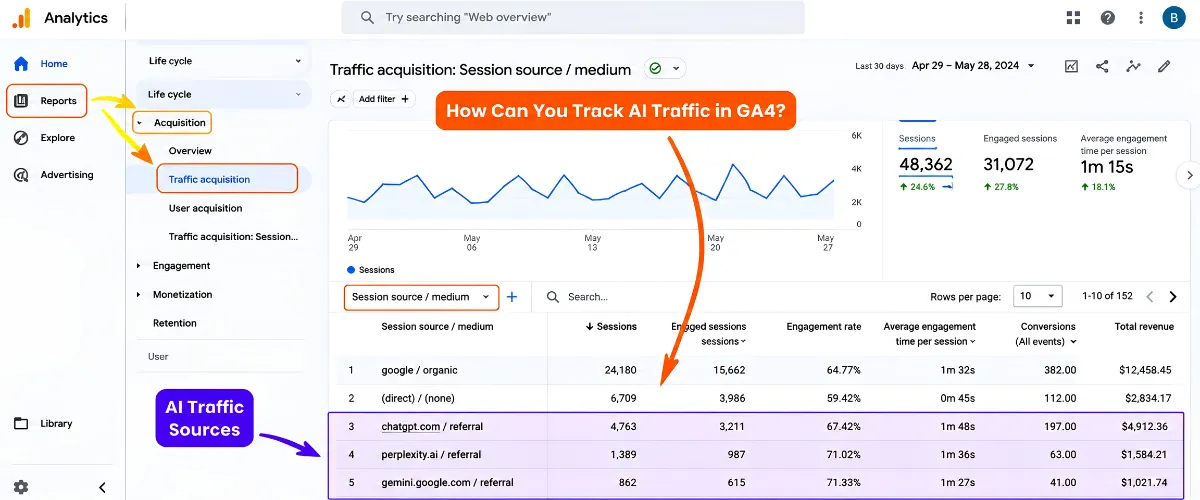Collapse the report navigation panel arrow
The image size is (1200, 500).
click(x=102, y=487)
